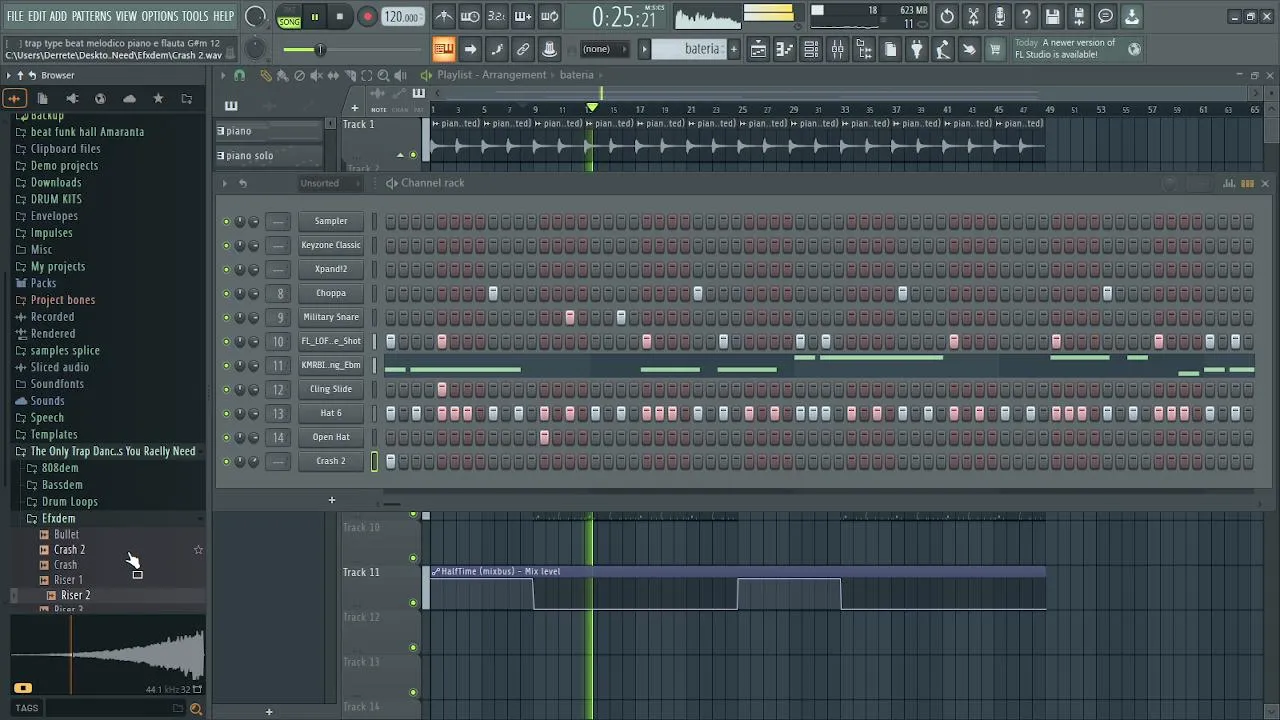The height and width of the screenshot is (720, 1280).
Task: Adjust the Sampler channel volume knob
Action: [254, 221]
